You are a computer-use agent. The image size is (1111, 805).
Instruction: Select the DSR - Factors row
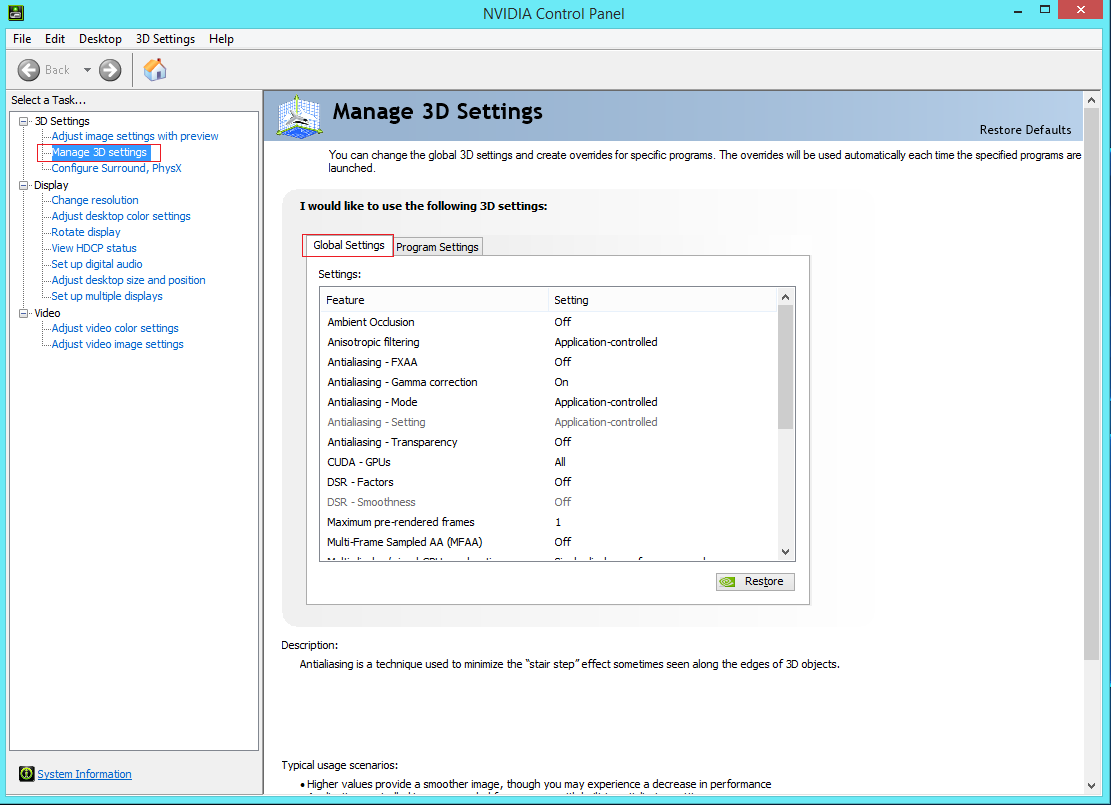pyautogui.click(x=549, y=483)
